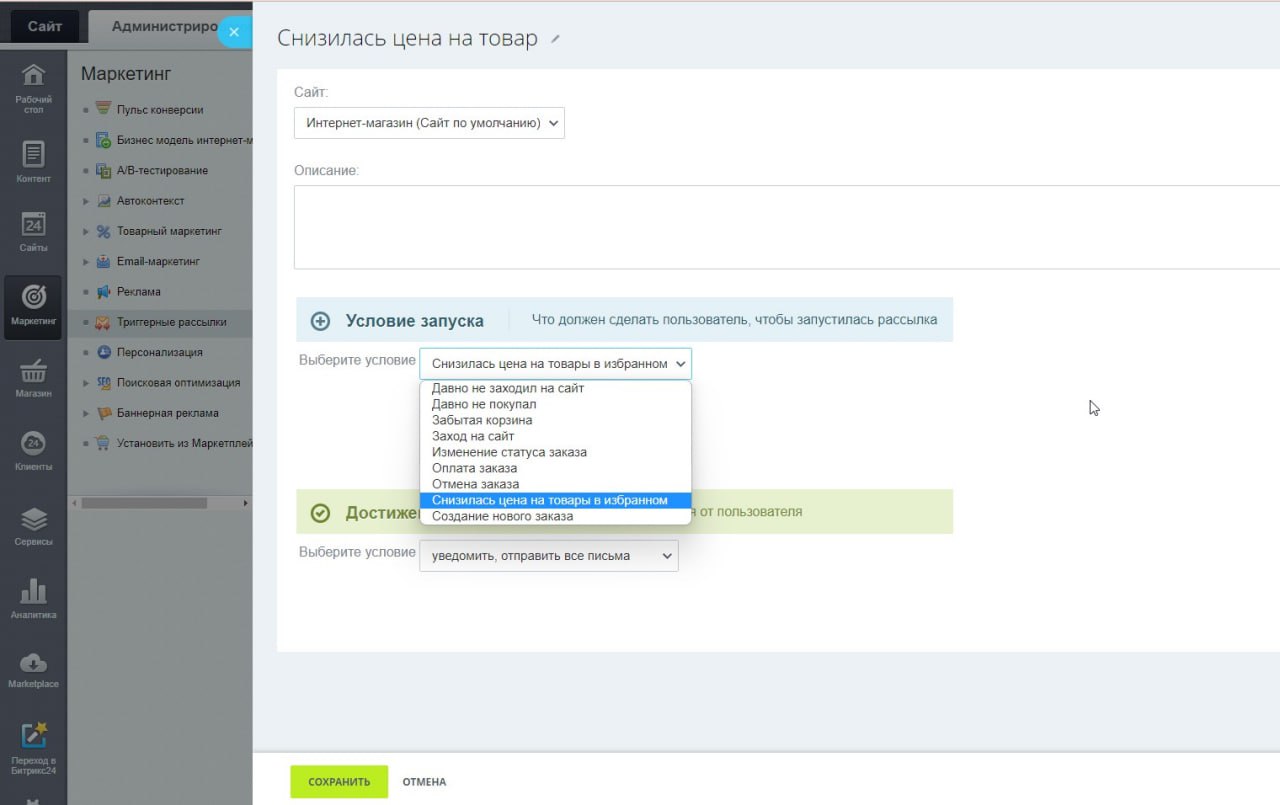Close the slide panel with blue X

pos(234,32)
